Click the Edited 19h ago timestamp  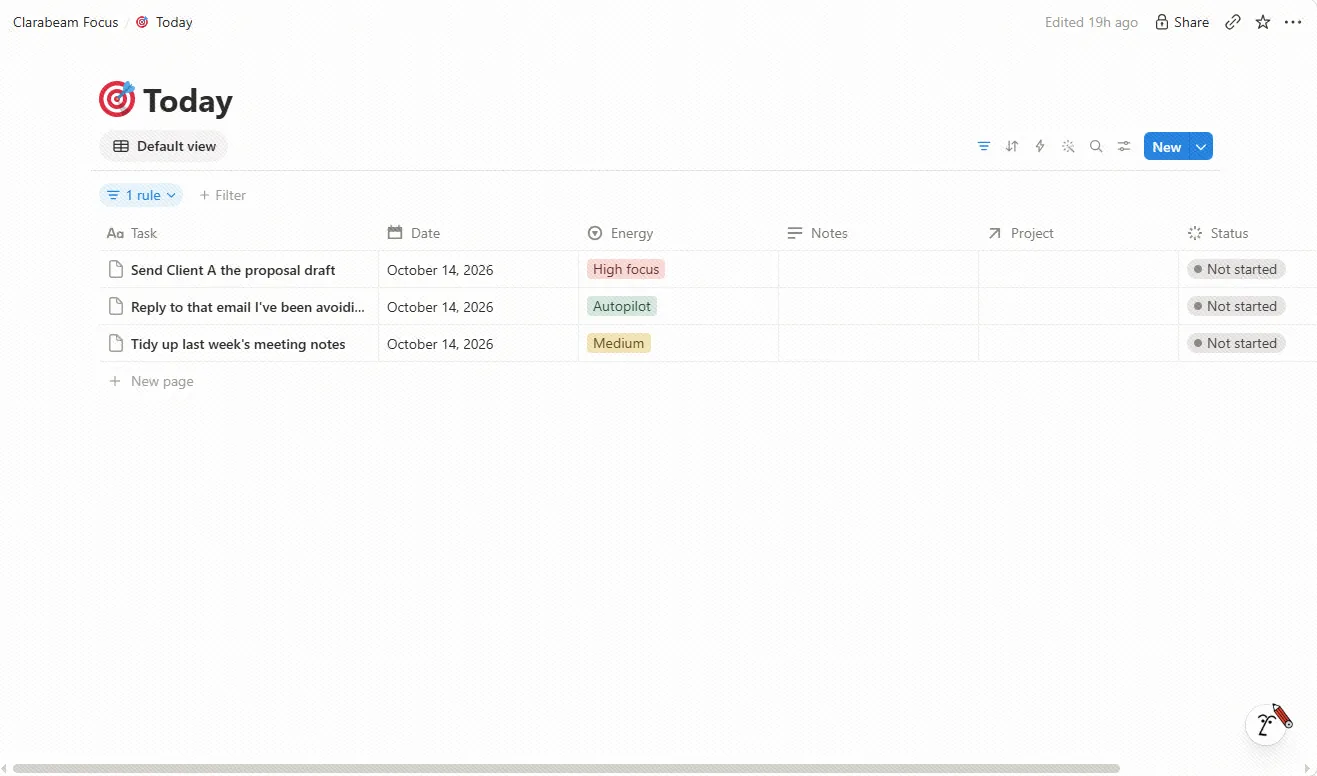point(1091,22)
